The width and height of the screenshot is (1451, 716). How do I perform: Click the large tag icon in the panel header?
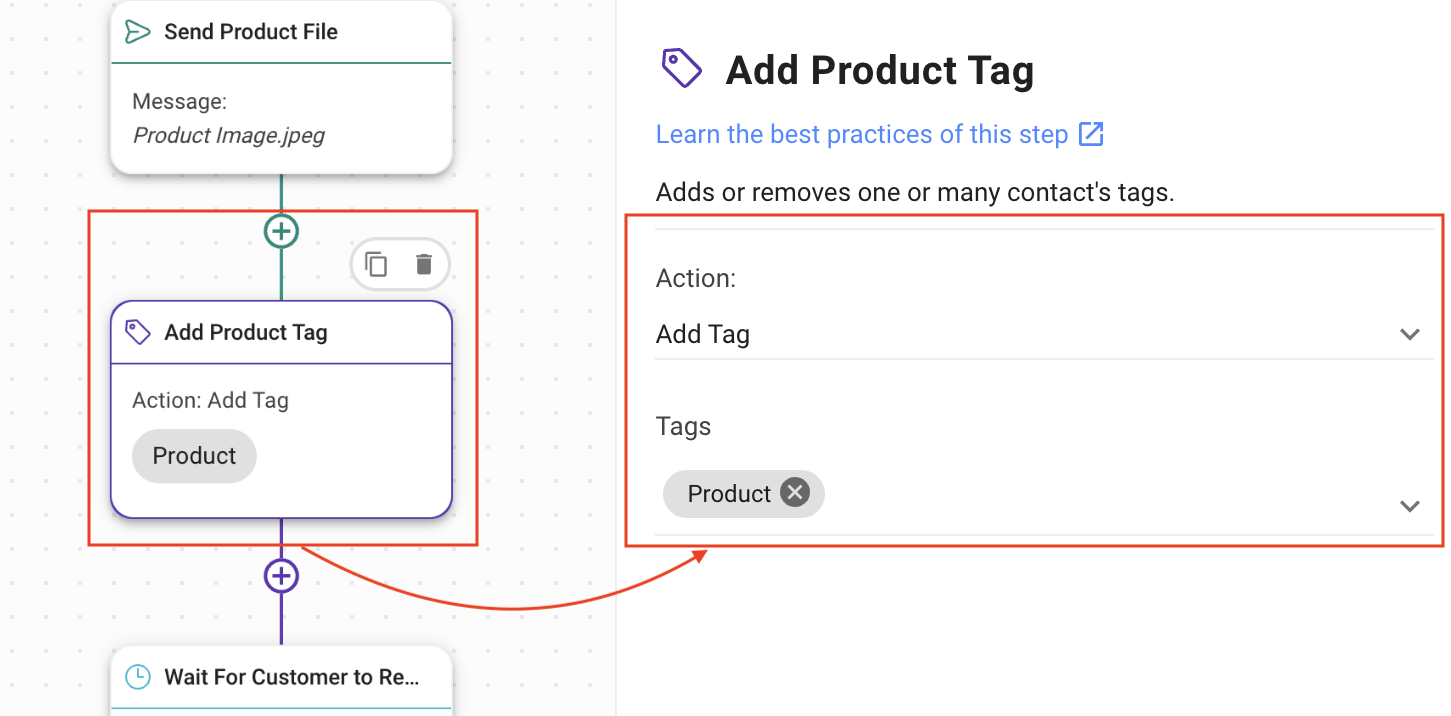tap(682, 69)
